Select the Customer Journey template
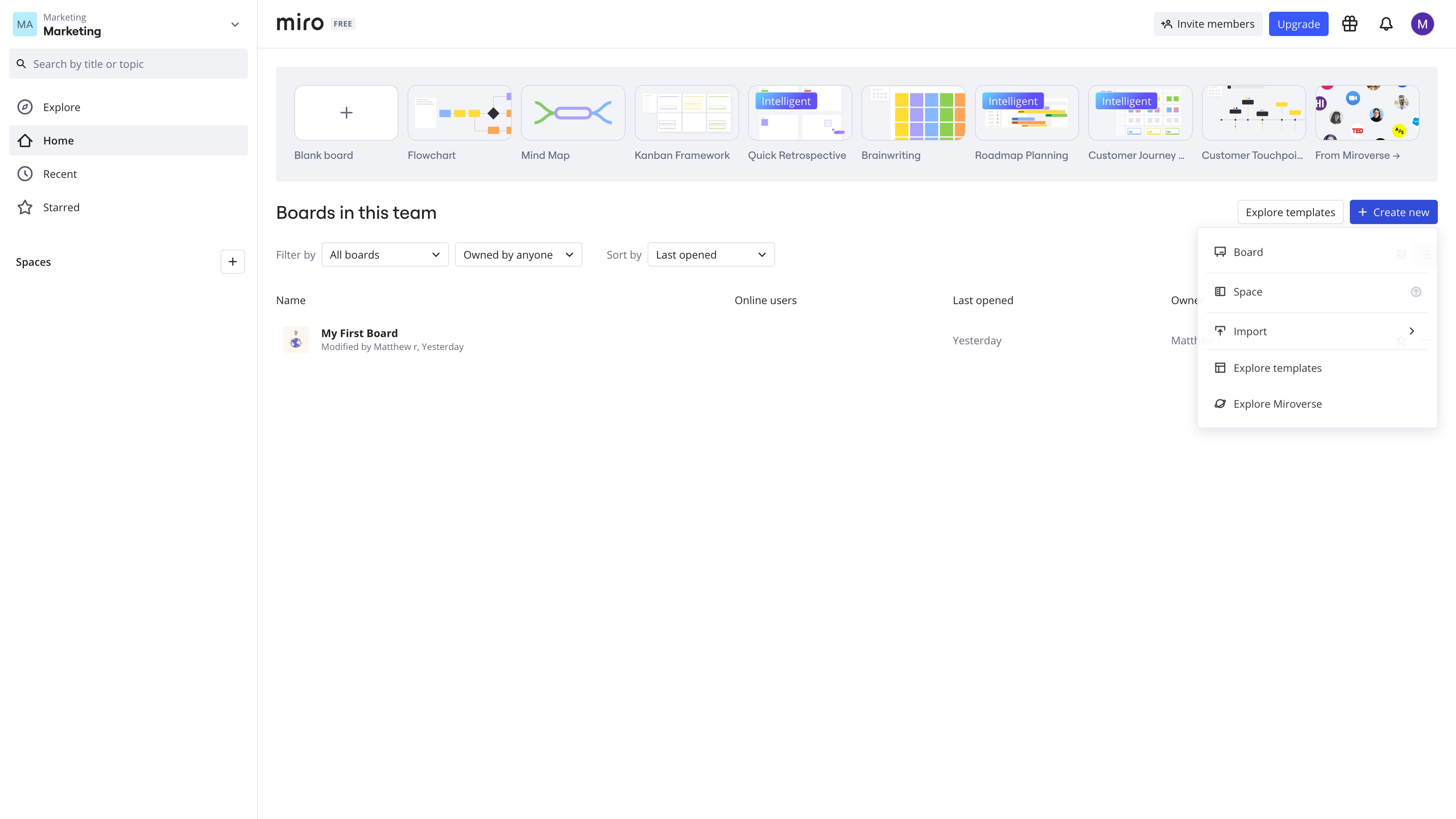 pos(1140,113)
